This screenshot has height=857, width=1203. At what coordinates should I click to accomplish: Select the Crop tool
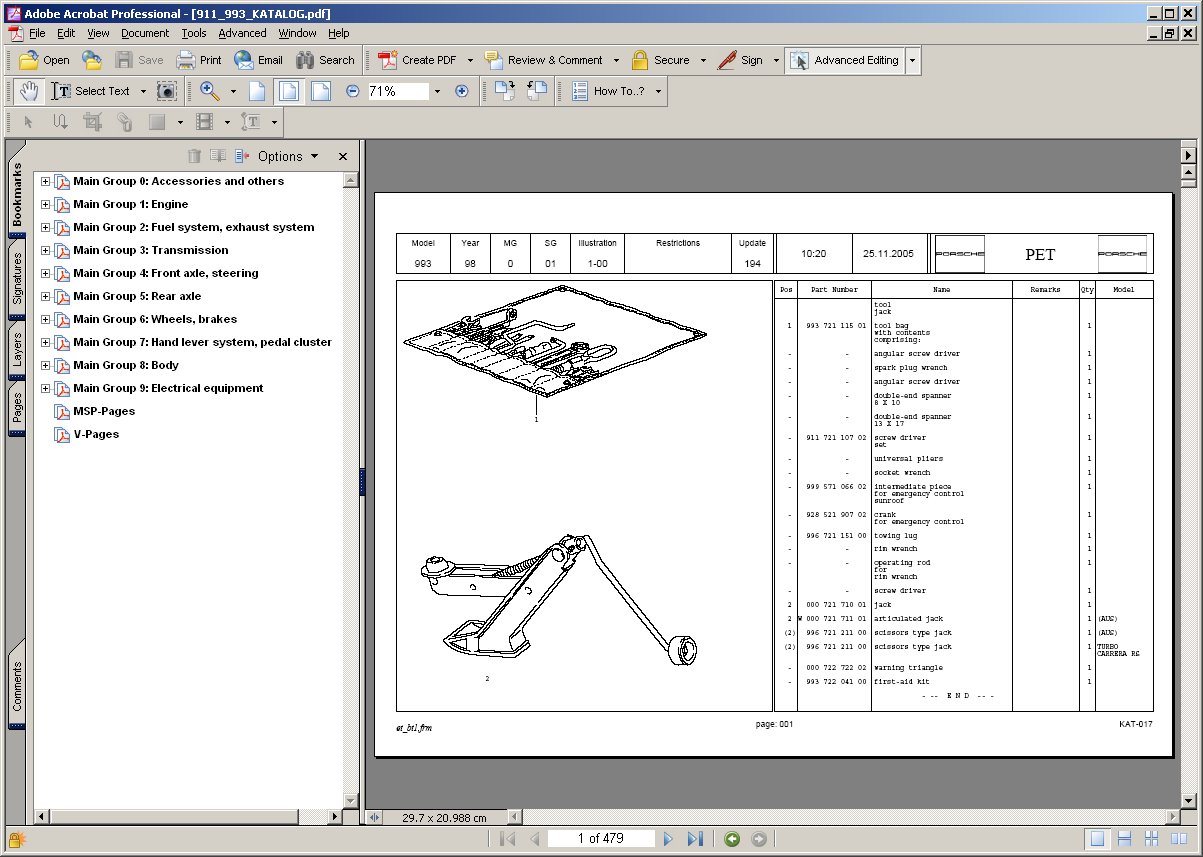tap(93, 122)
